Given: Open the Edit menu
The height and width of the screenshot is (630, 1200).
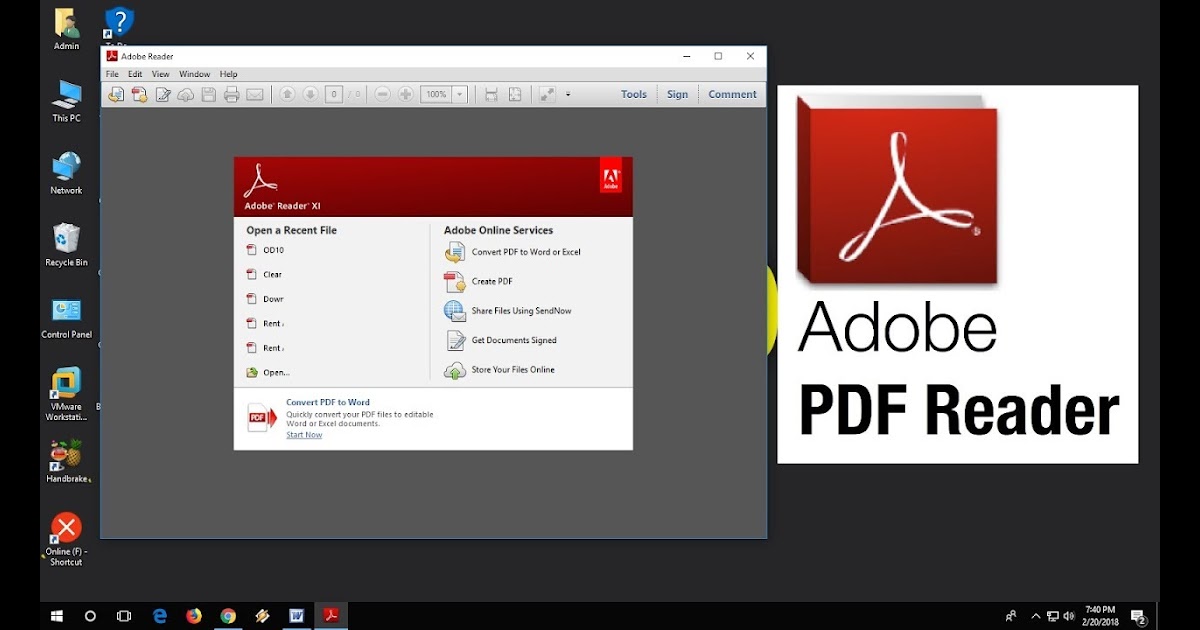Looking at the screenshot, I should click(x=135, y=74).
